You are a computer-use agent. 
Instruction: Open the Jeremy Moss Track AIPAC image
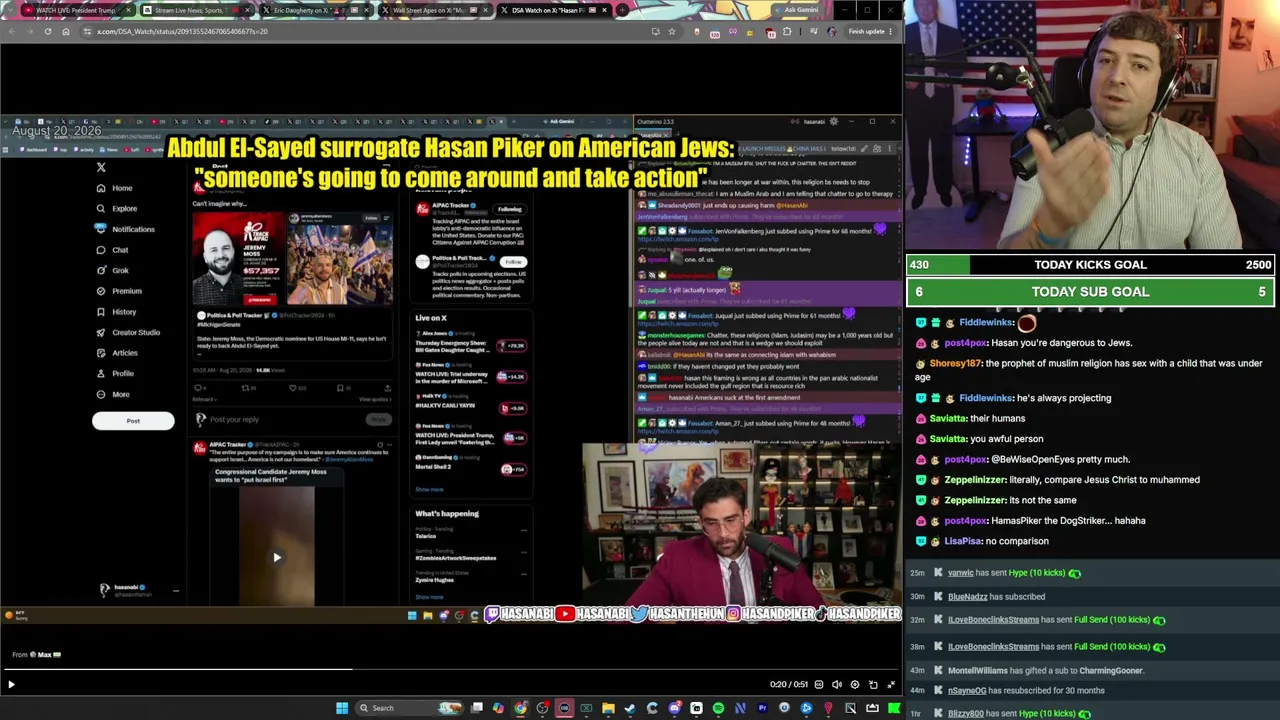238,259
